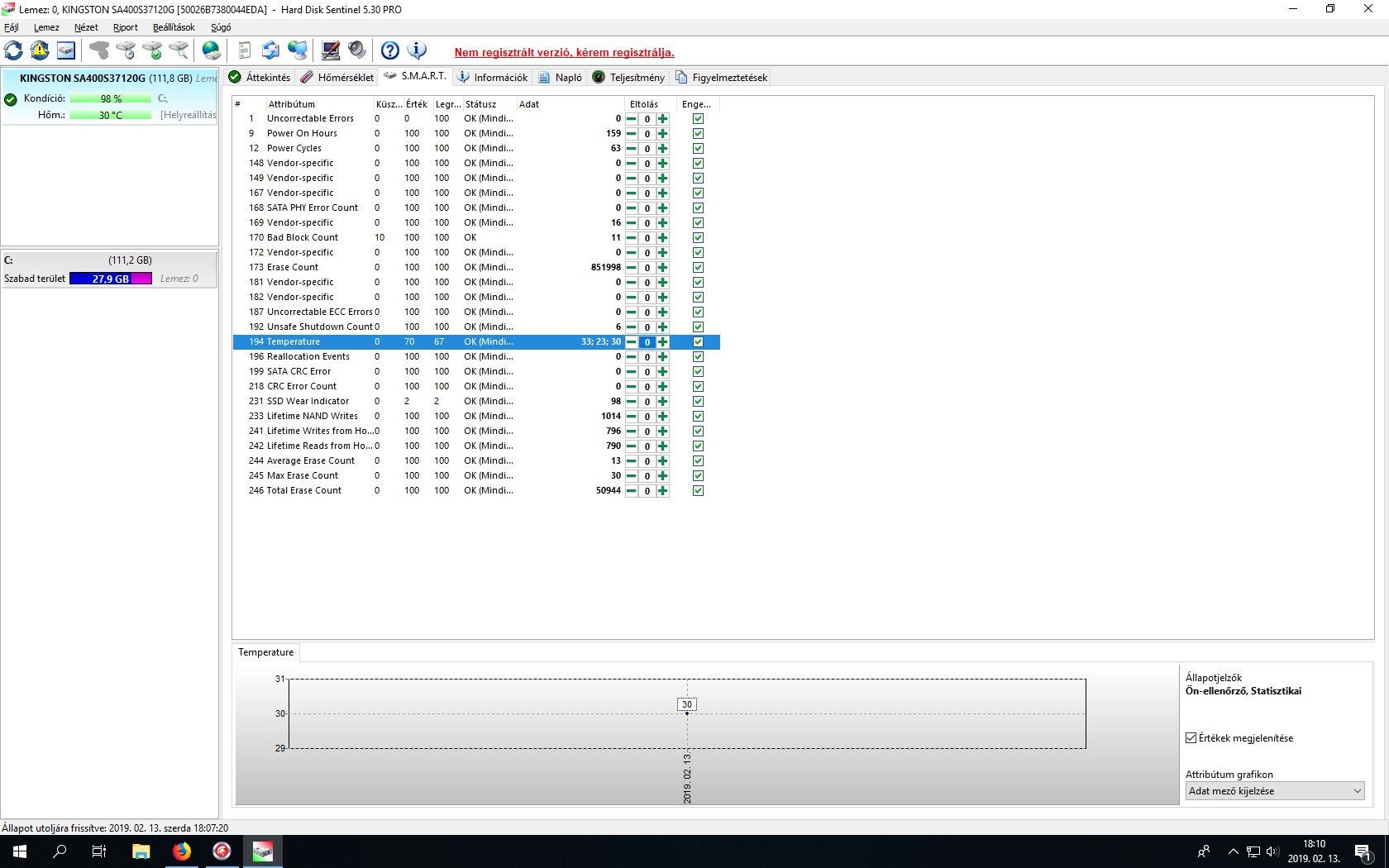Image resolution: width=1389 pixels, height=868 pixels.
Task: Click the plus offset button for Power Cycles
Action: point(662,149)
